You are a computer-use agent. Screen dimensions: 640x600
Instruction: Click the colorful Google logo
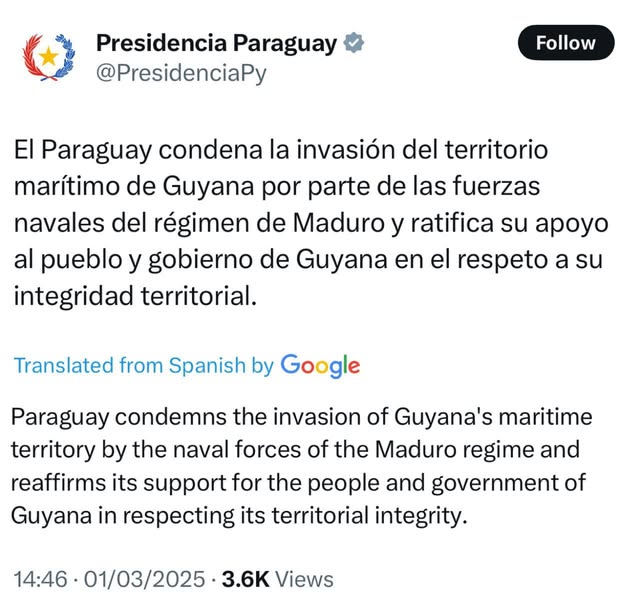[320, 366]
